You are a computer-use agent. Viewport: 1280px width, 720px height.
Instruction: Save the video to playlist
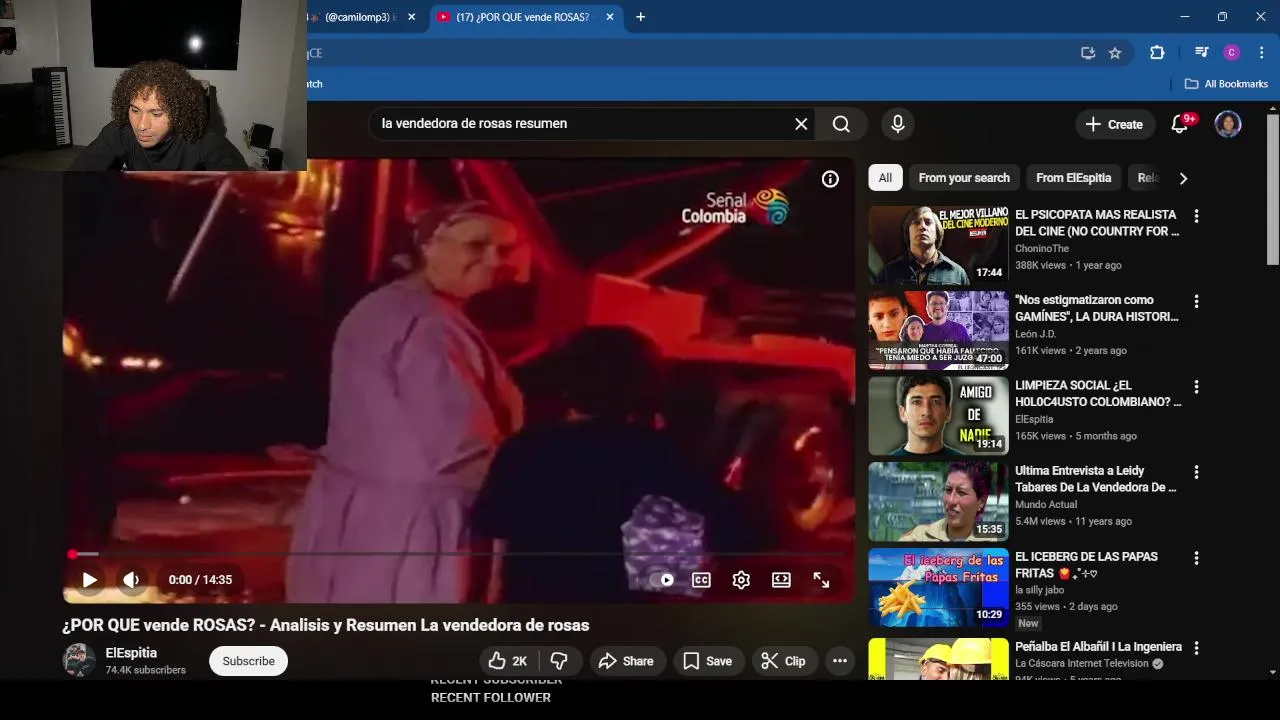click(707, 661)
